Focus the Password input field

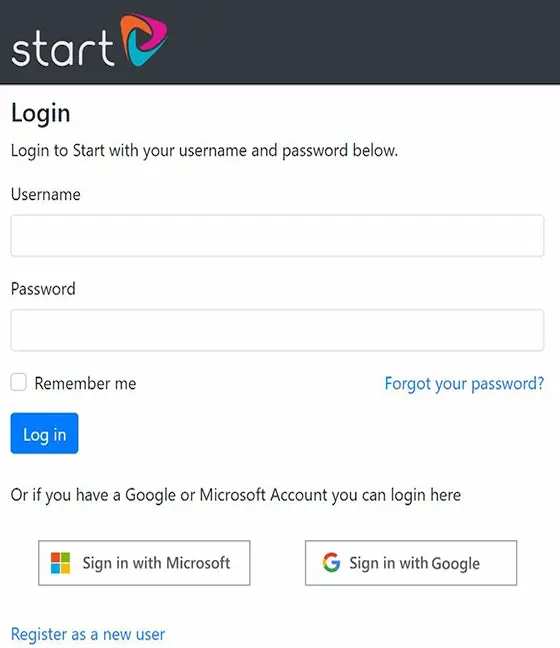(x=277, y=330)
